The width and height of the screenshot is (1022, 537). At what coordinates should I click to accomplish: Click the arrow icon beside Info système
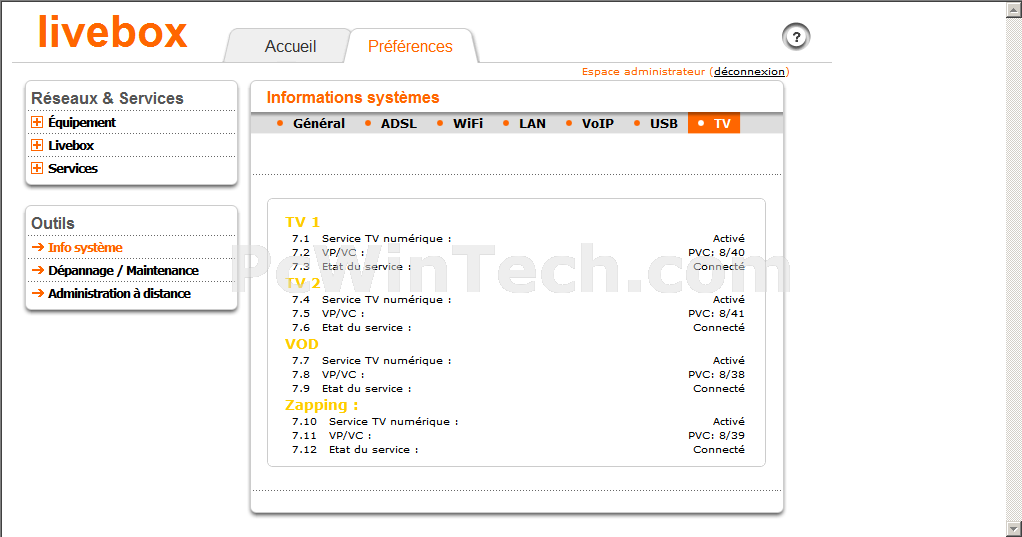coord(38,248)
